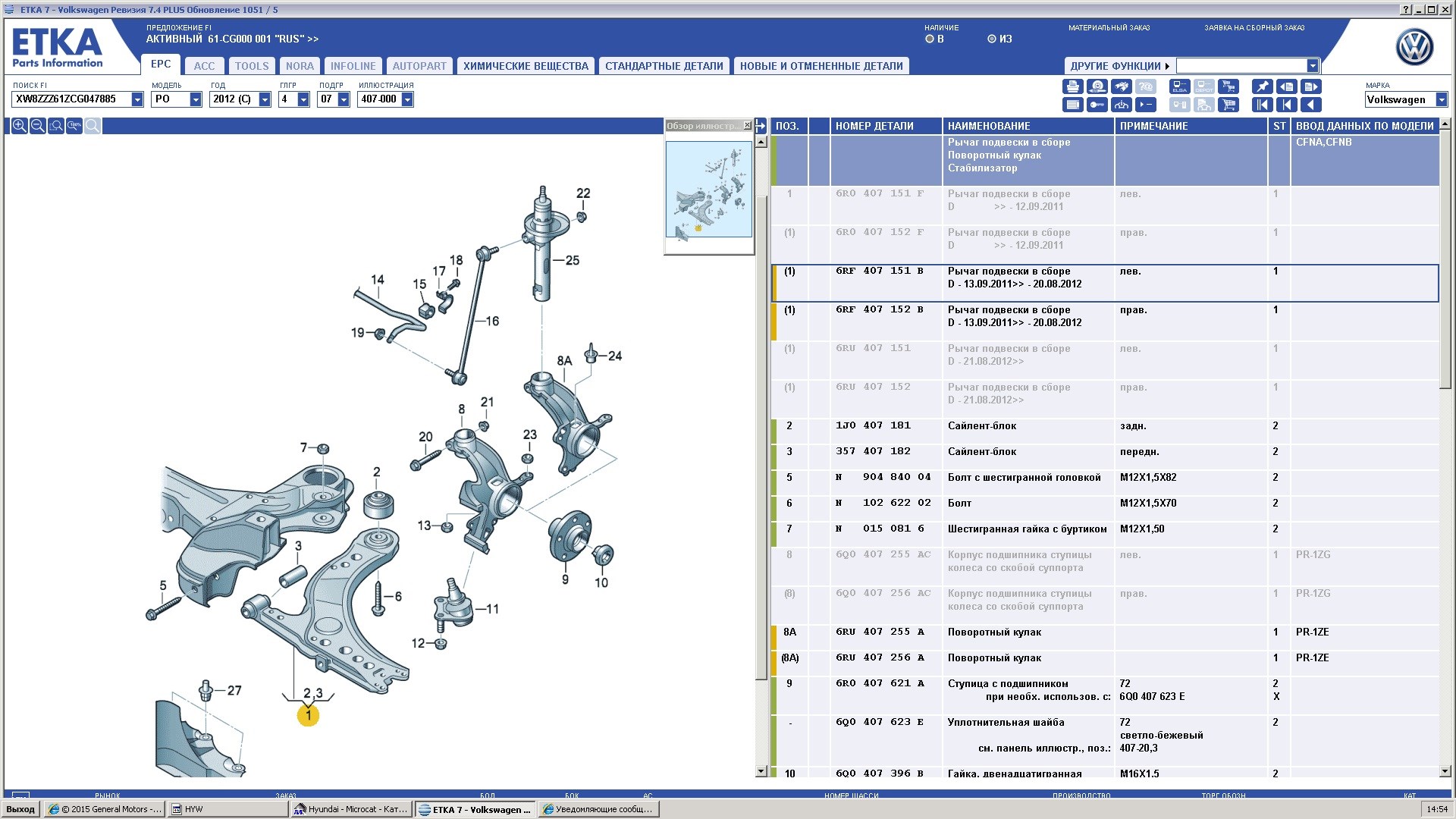
Task: Switch to the Уведомляющие сообщ taskbar window
Action: (x=599, y=809)
